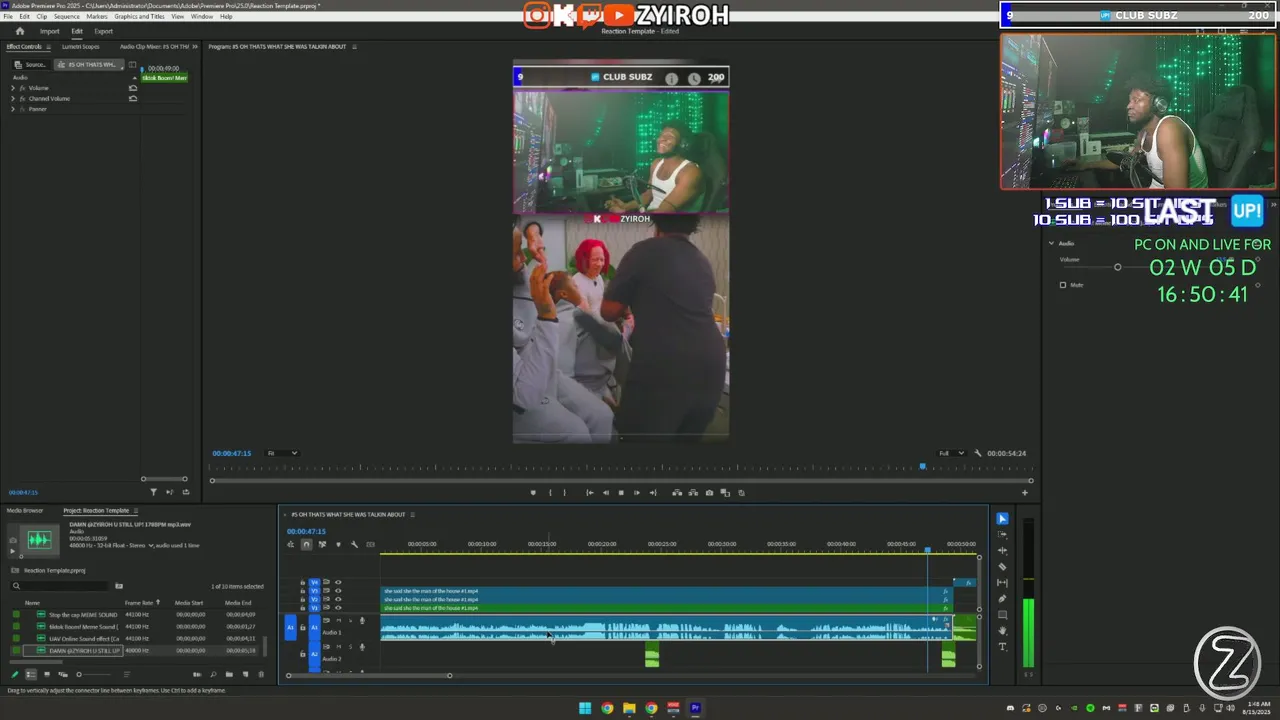The image size is (1280, 720).
Task: Mute the Audio 2 track
Action: coord(338,646)
